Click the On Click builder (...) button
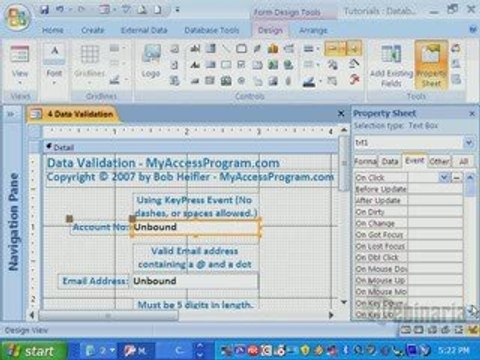 tap(456, 177)
